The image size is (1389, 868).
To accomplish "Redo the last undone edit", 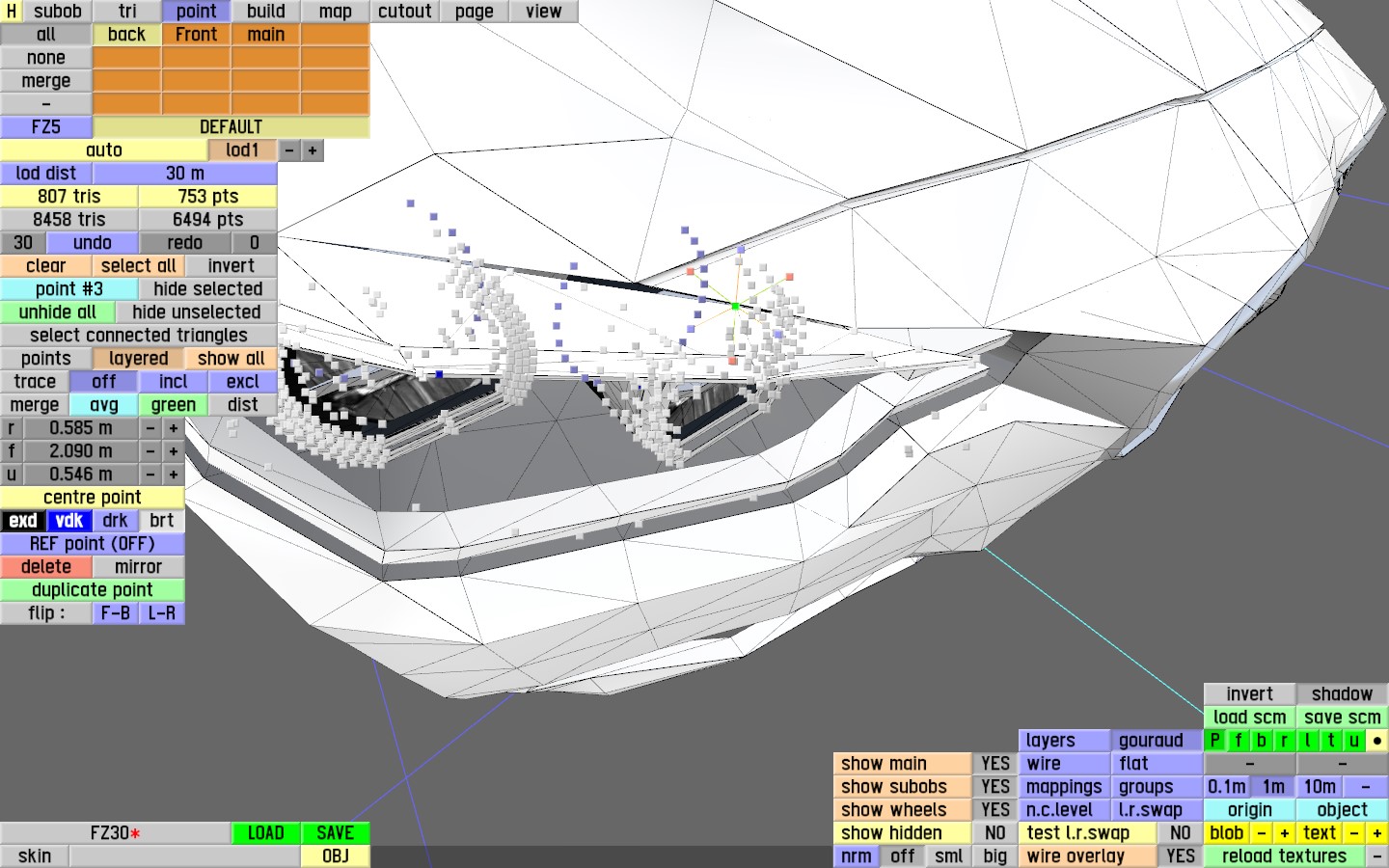I will [185, 243].
